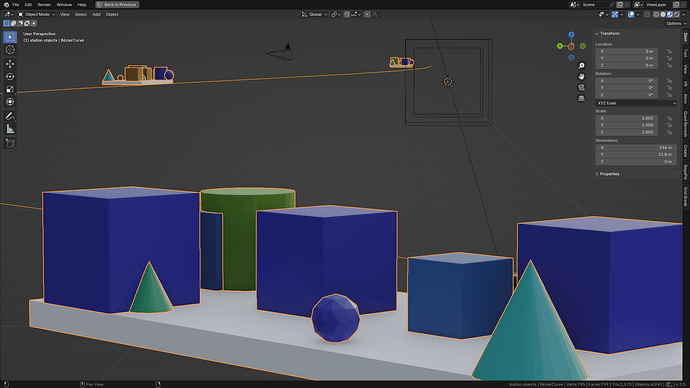Set selection mode to extend icon

[13, 23]
